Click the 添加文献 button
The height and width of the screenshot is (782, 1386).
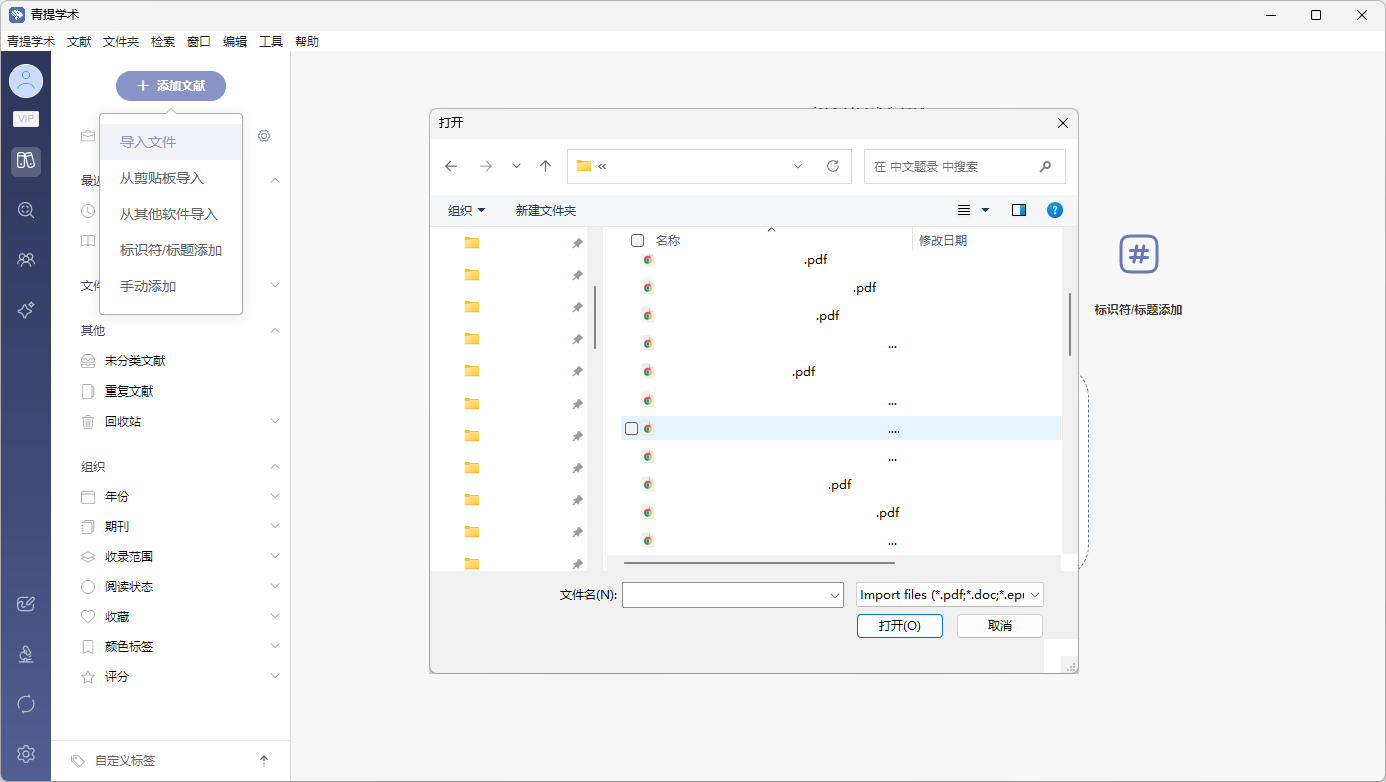[x=171, y=86]
